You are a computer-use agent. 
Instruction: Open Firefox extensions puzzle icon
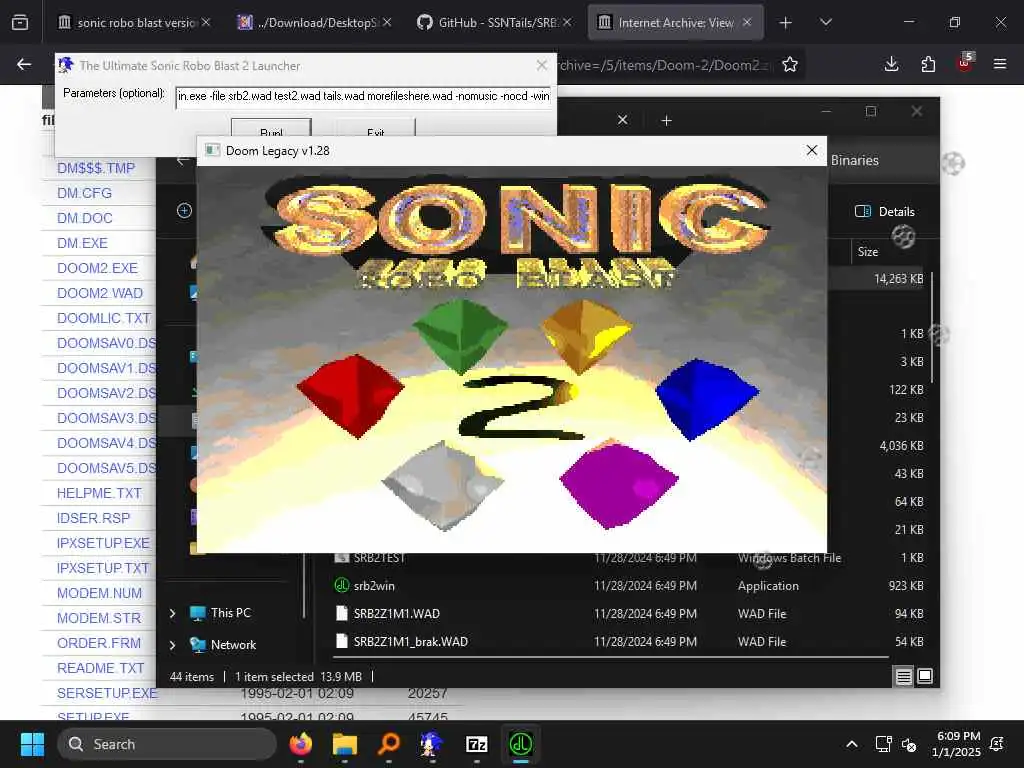pos(928,64)
